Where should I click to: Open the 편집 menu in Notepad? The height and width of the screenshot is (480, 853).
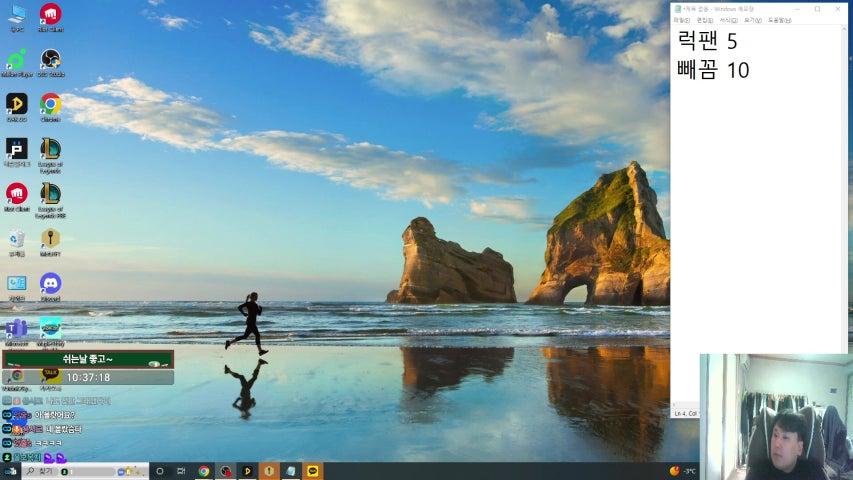[704, 20]
